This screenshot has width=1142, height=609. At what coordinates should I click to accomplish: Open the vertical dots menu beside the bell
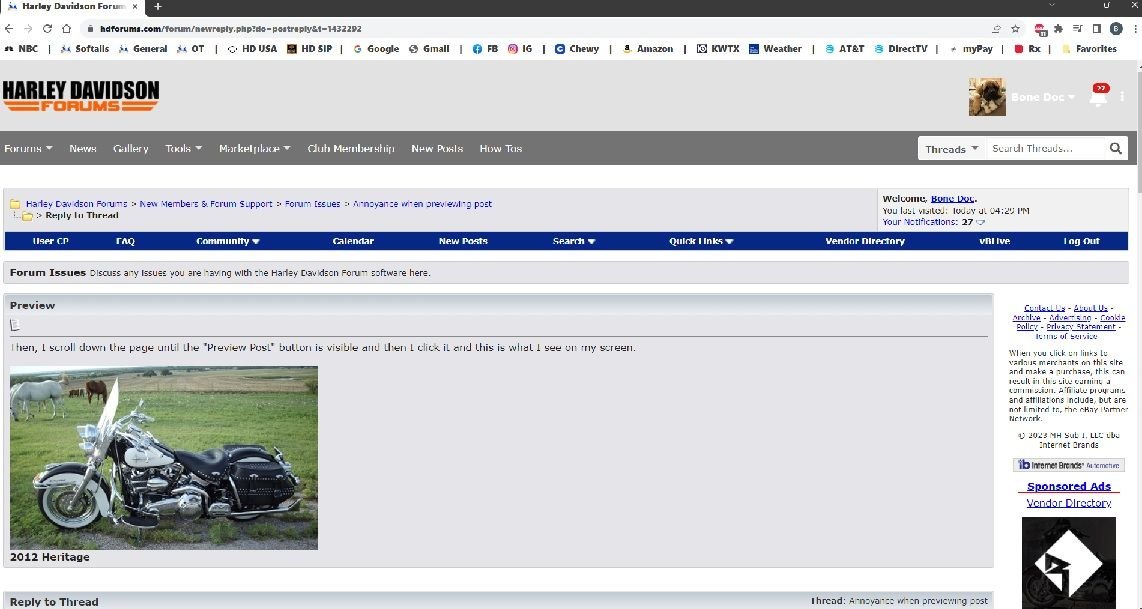(x=1123, y=97)
